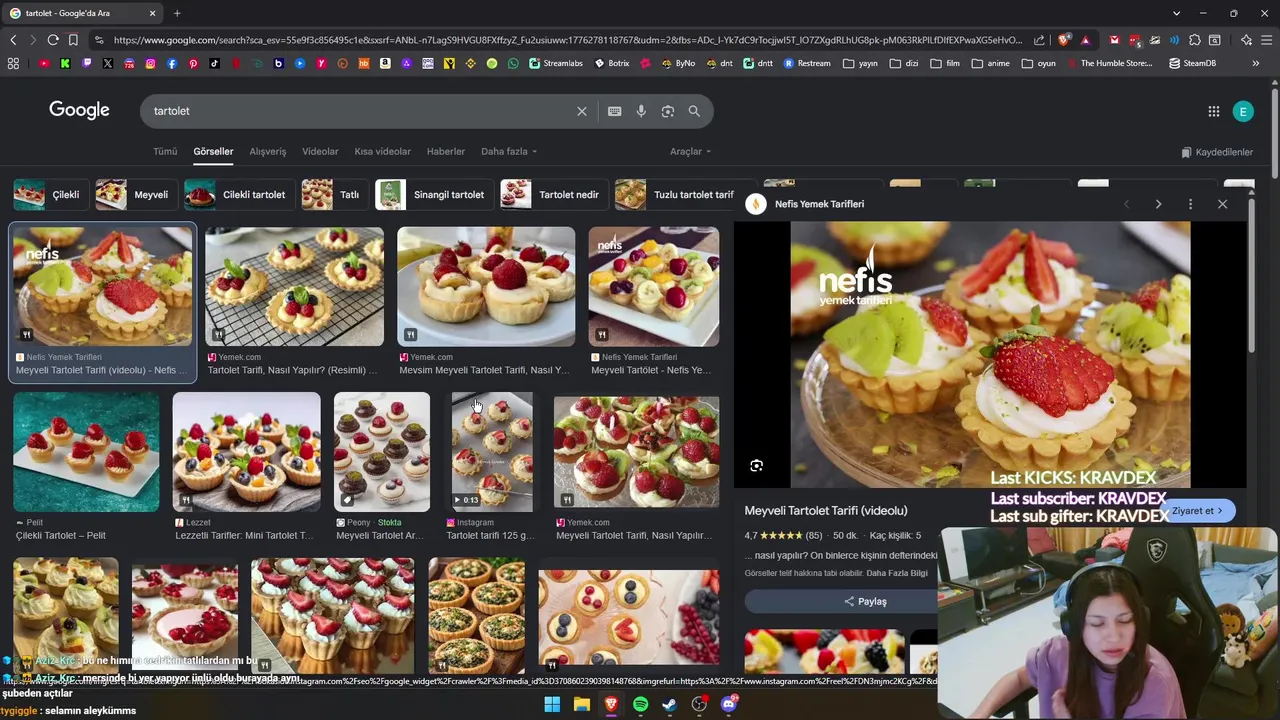Screen dimensions: 1280x720
Task: Select the Tartolet nedir filter chip
Action: [x=553, y=194]
